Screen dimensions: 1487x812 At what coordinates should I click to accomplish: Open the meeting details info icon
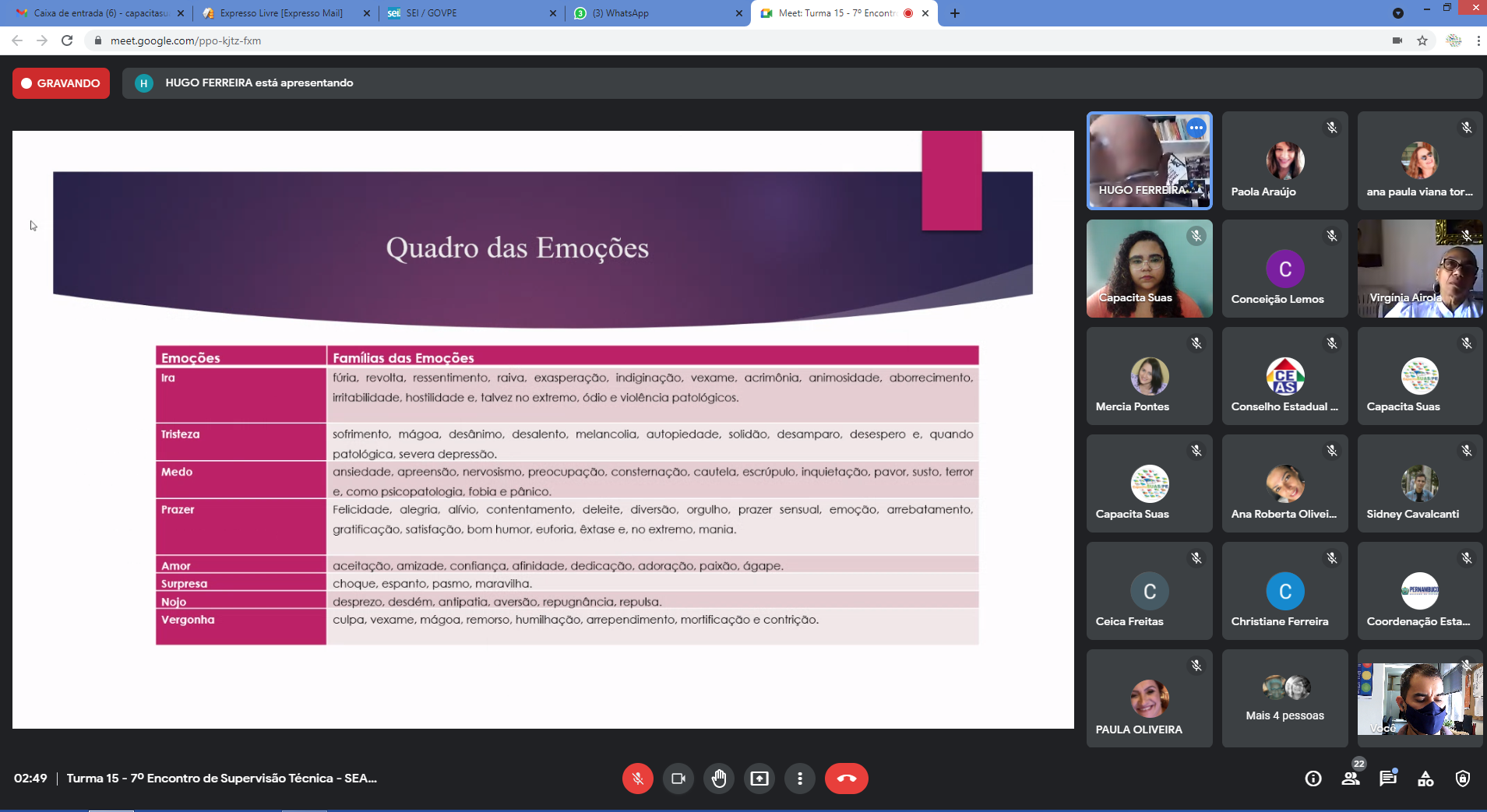tap(1313, 779)
